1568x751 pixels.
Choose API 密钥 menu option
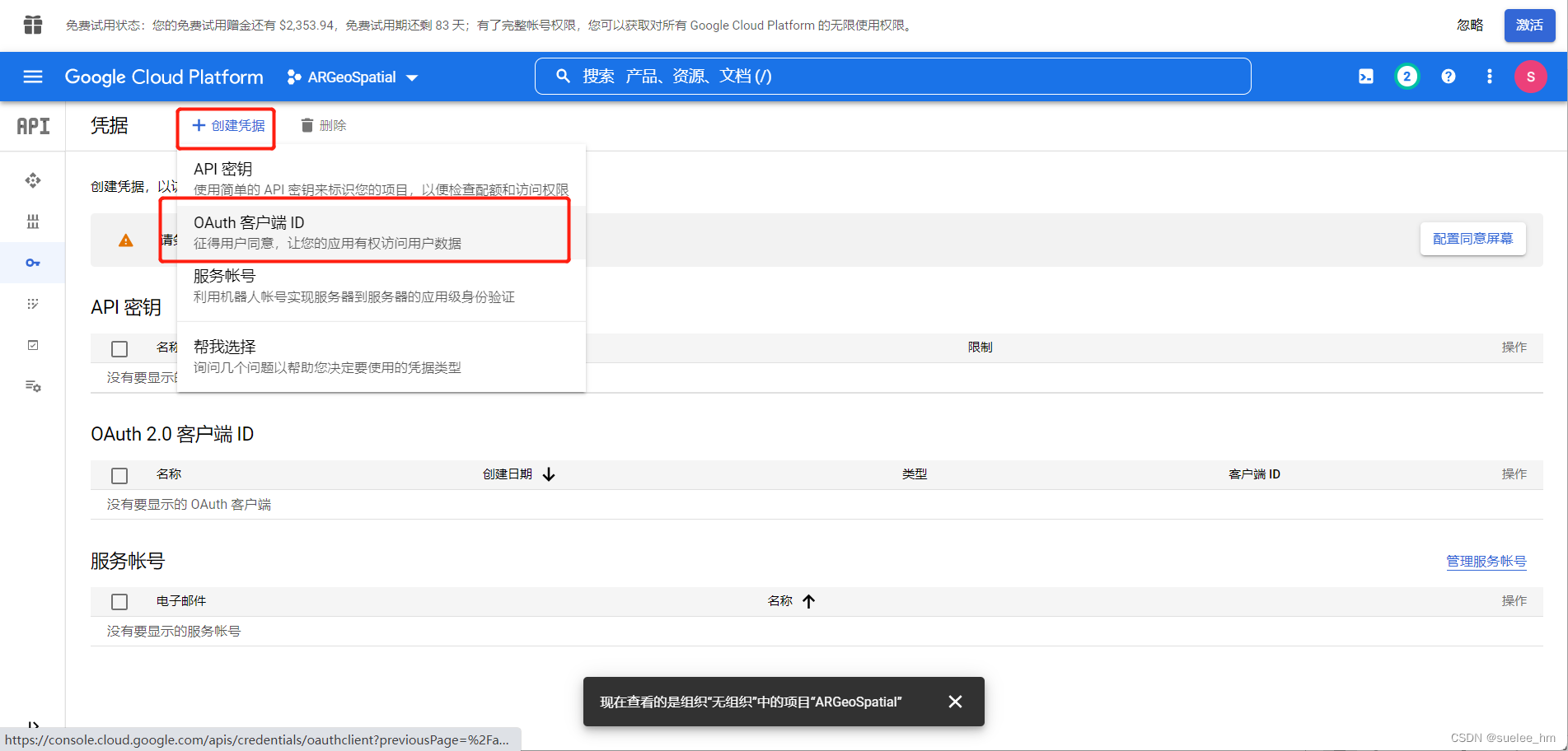click(x=381, y=179)
